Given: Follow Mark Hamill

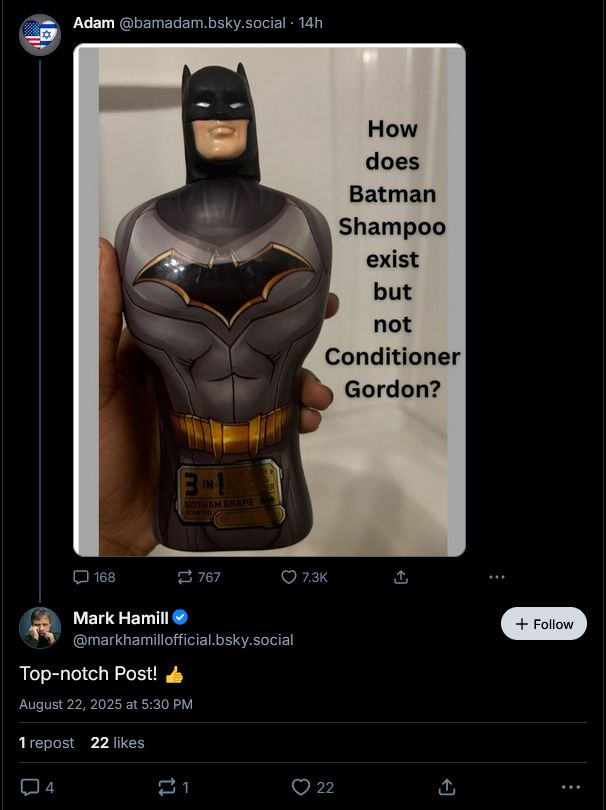Looking at the screenshot, I should tap(544, 624).
